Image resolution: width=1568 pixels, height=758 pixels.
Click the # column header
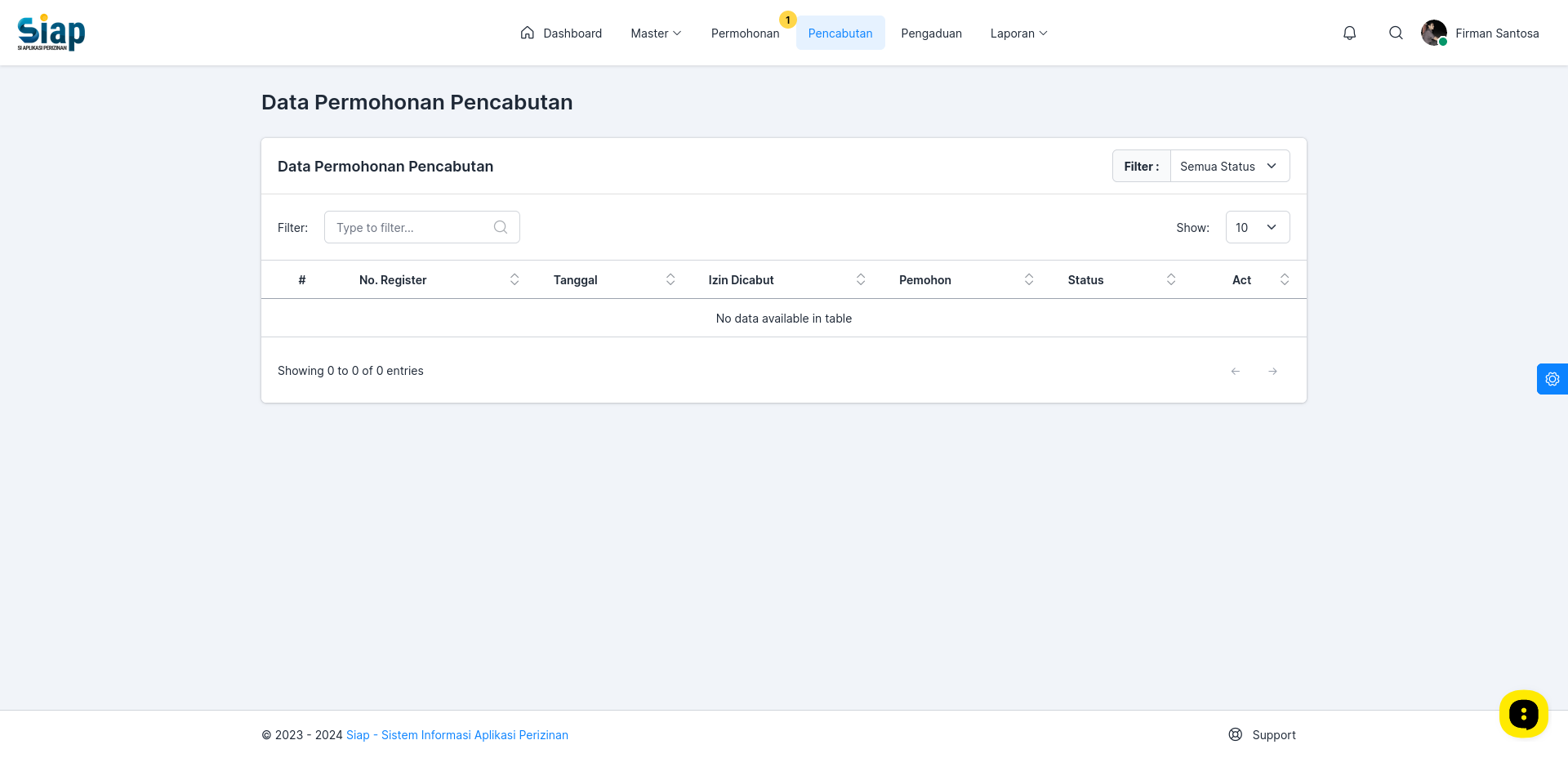point(302,279)
